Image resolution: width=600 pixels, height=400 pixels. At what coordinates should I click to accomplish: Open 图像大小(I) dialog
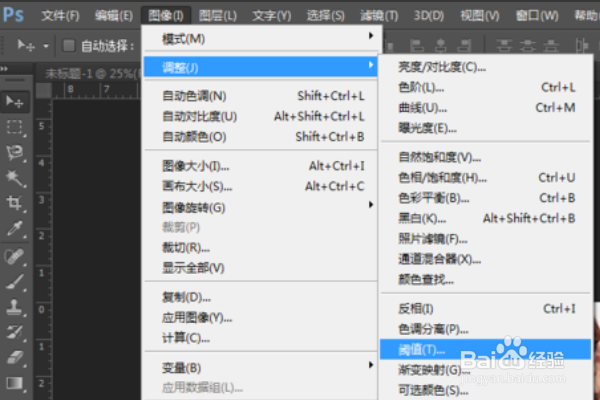[261, 166]
